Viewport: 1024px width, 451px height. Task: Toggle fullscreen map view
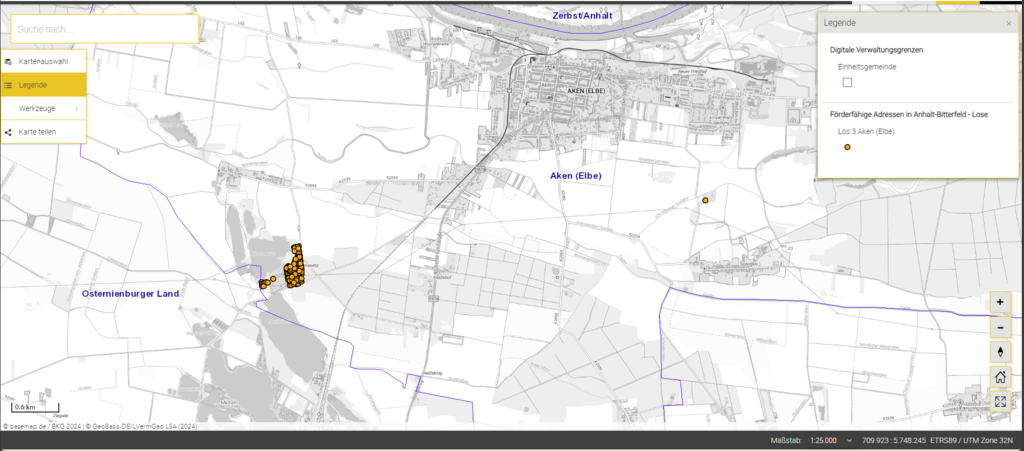[1001, 403]
